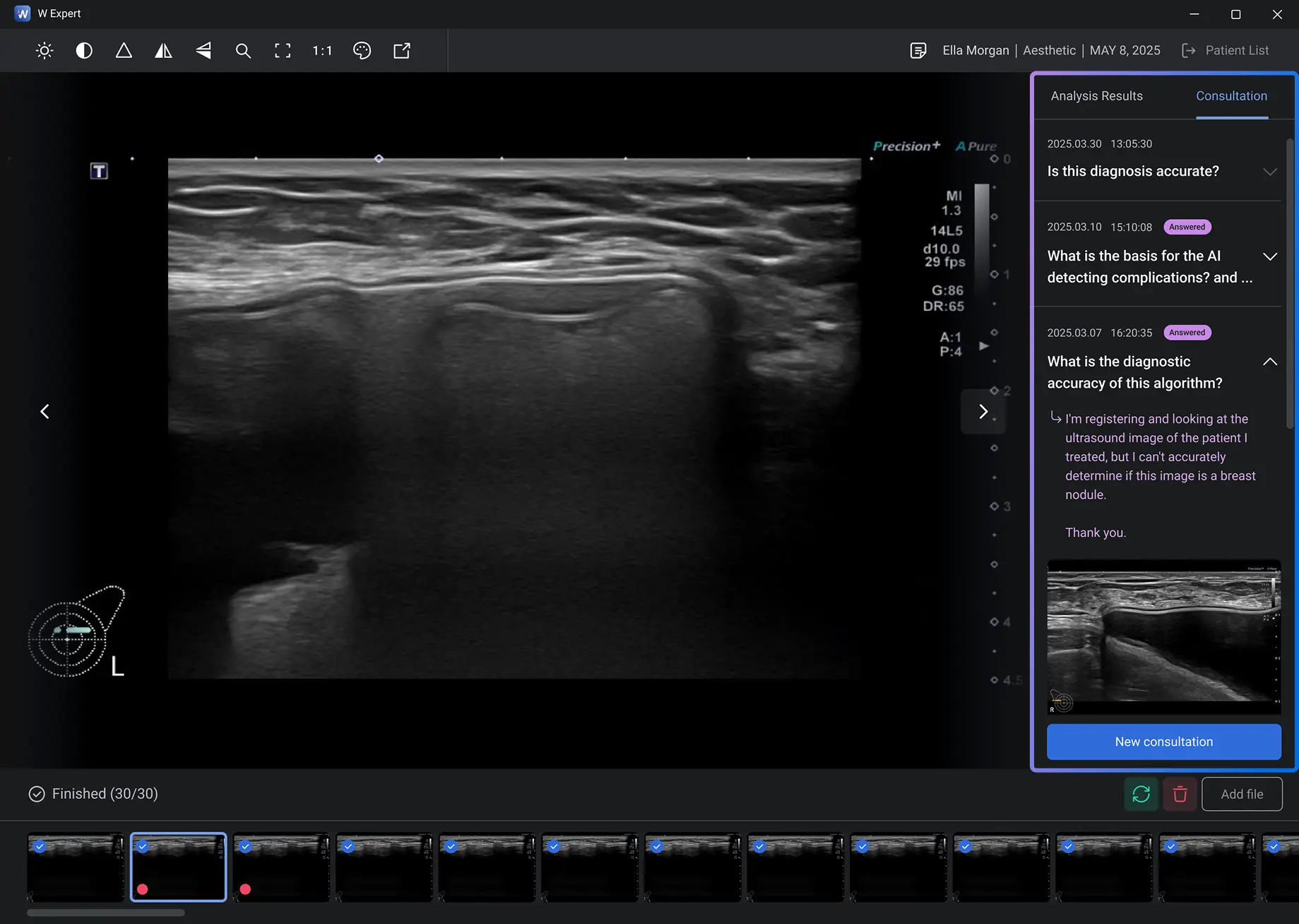The height and width of the screenshot is (924, 1299).
Task: Click the patient name Ella Morgan
Action: 975,51
